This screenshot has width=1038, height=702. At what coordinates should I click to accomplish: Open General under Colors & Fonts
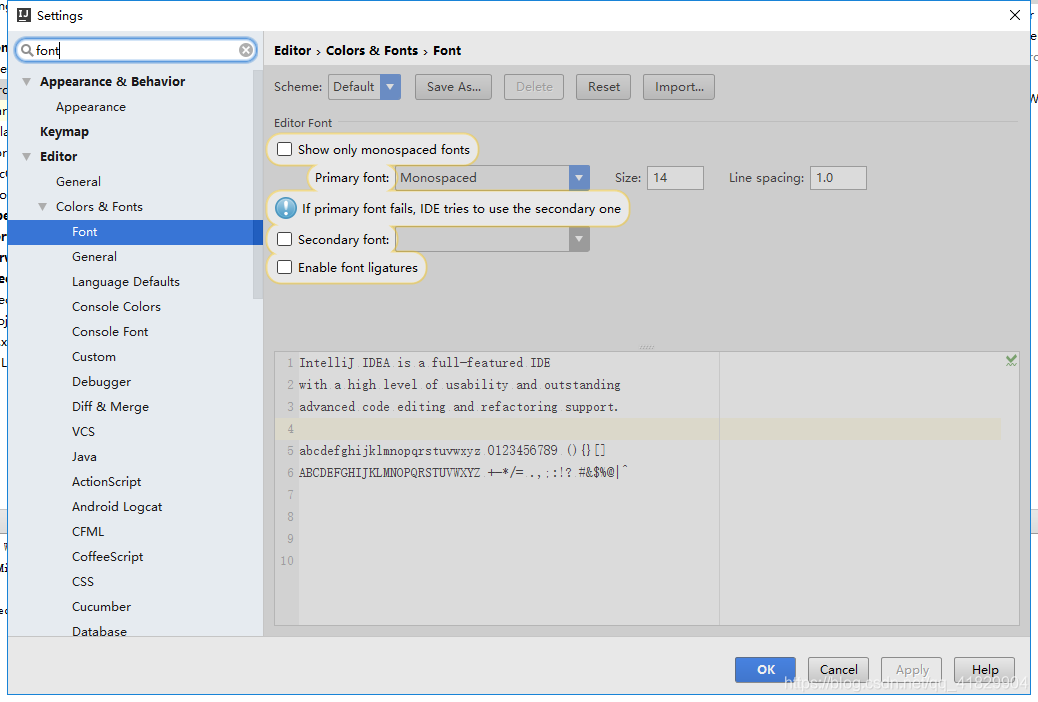tap(94, 256)
